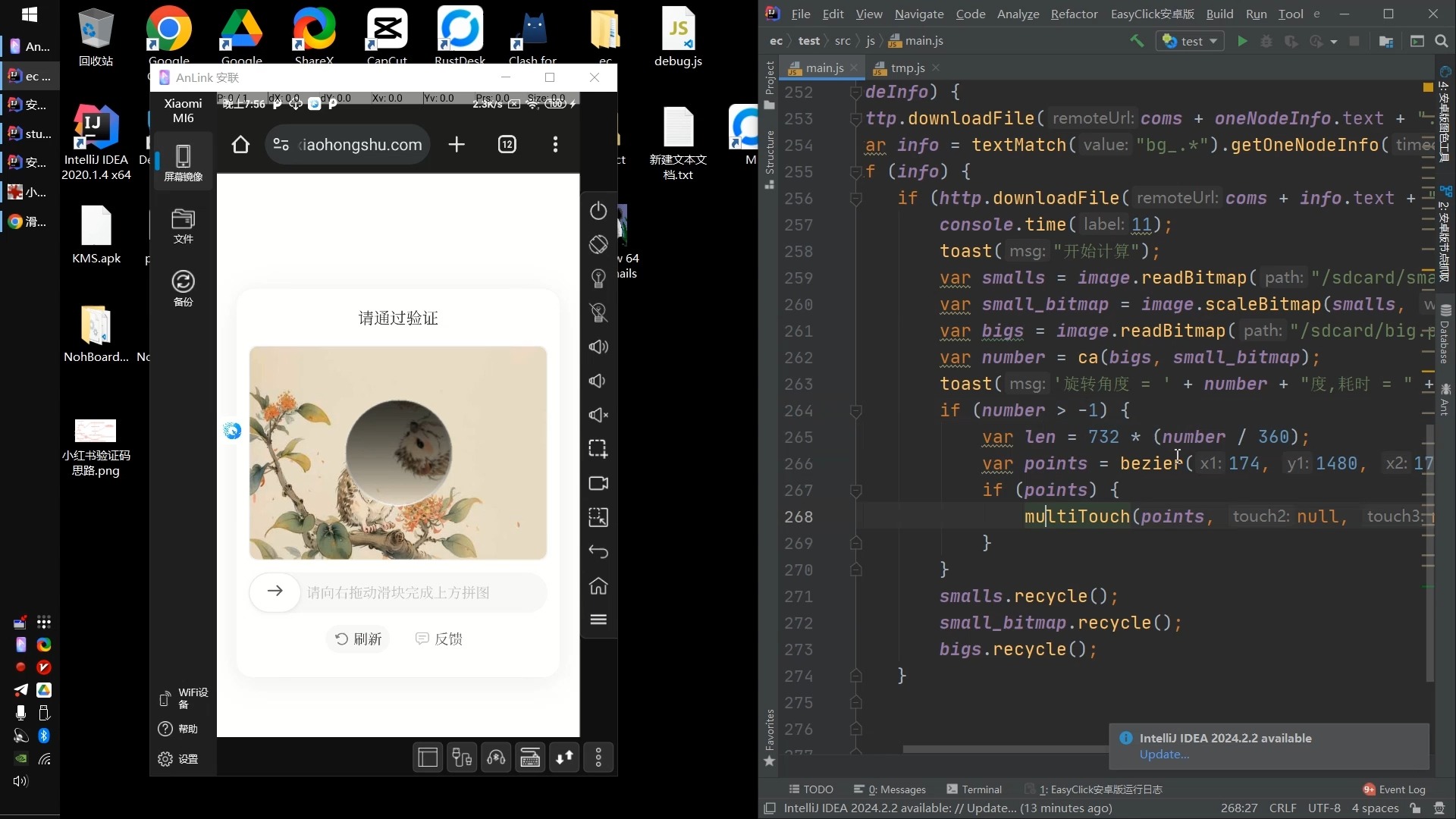The height and width of the screenshot is (819, 1456).
Task: Open the Event Log in status bar
Action: click(x=1394, y=789)
